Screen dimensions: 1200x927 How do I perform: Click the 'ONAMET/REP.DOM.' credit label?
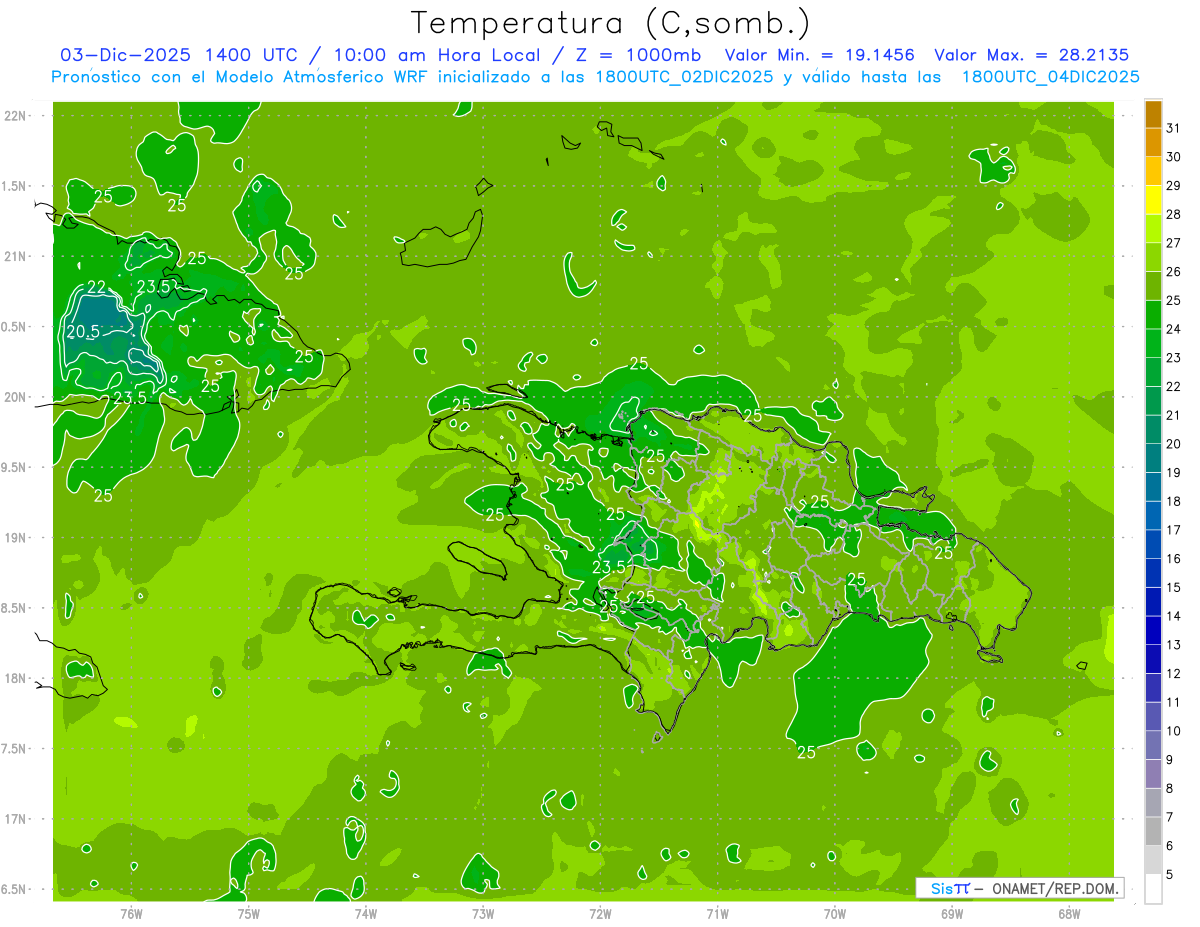pos(1055,888)
